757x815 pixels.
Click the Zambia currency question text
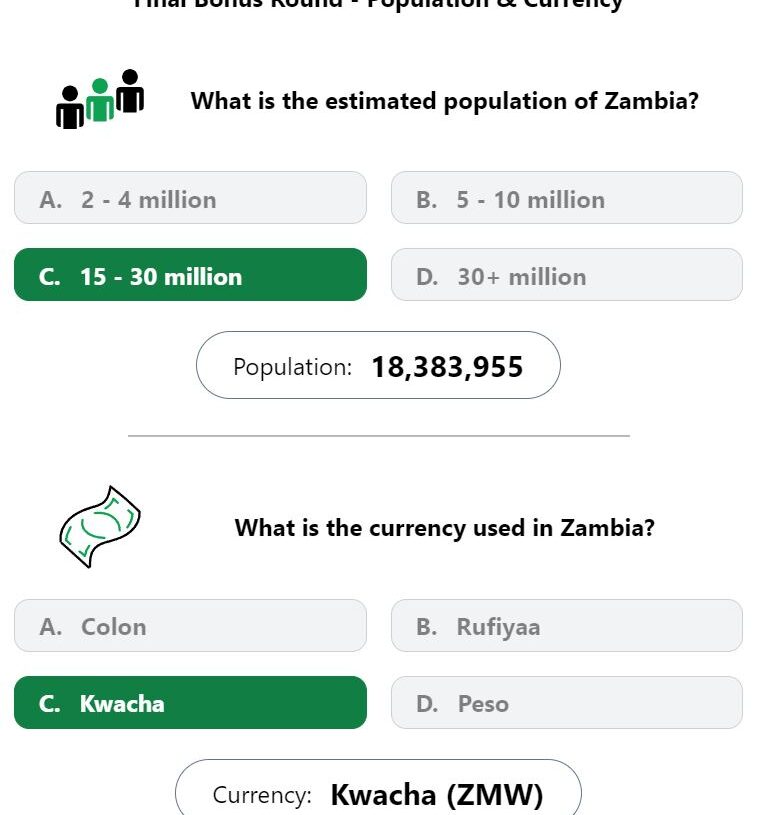coord(445,528)
